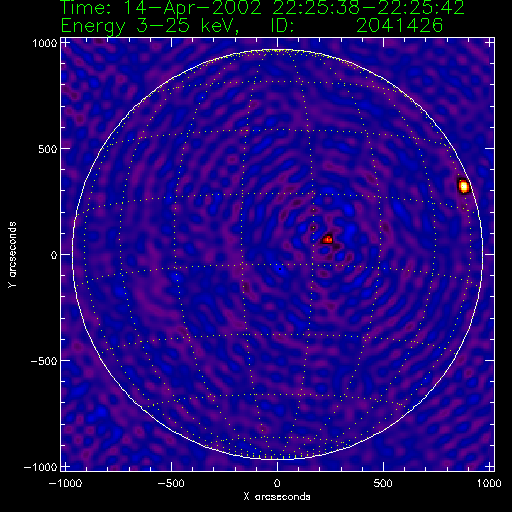Click the 'Y arcseconds' axis label
The width and height of the screenshot is (512, 512).
12,255
